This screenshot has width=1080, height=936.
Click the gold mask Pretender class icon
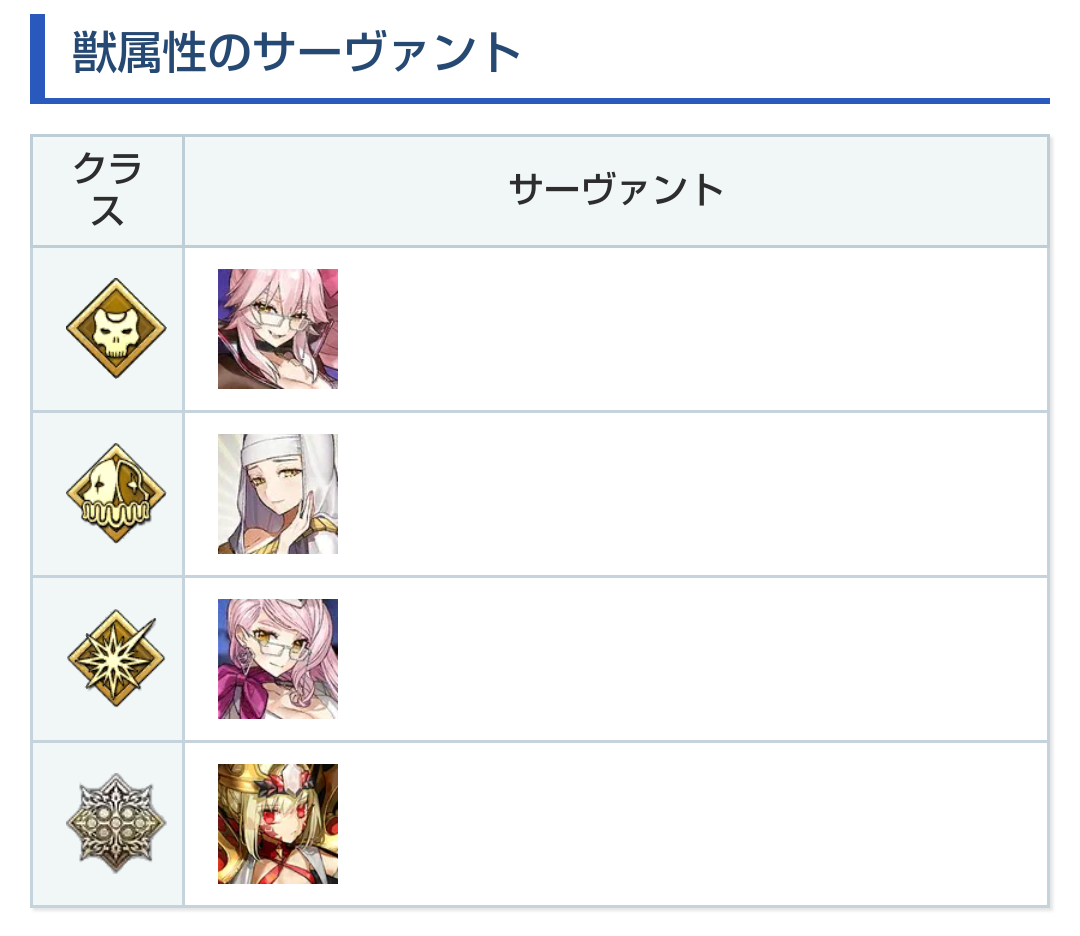click(116, 493)
